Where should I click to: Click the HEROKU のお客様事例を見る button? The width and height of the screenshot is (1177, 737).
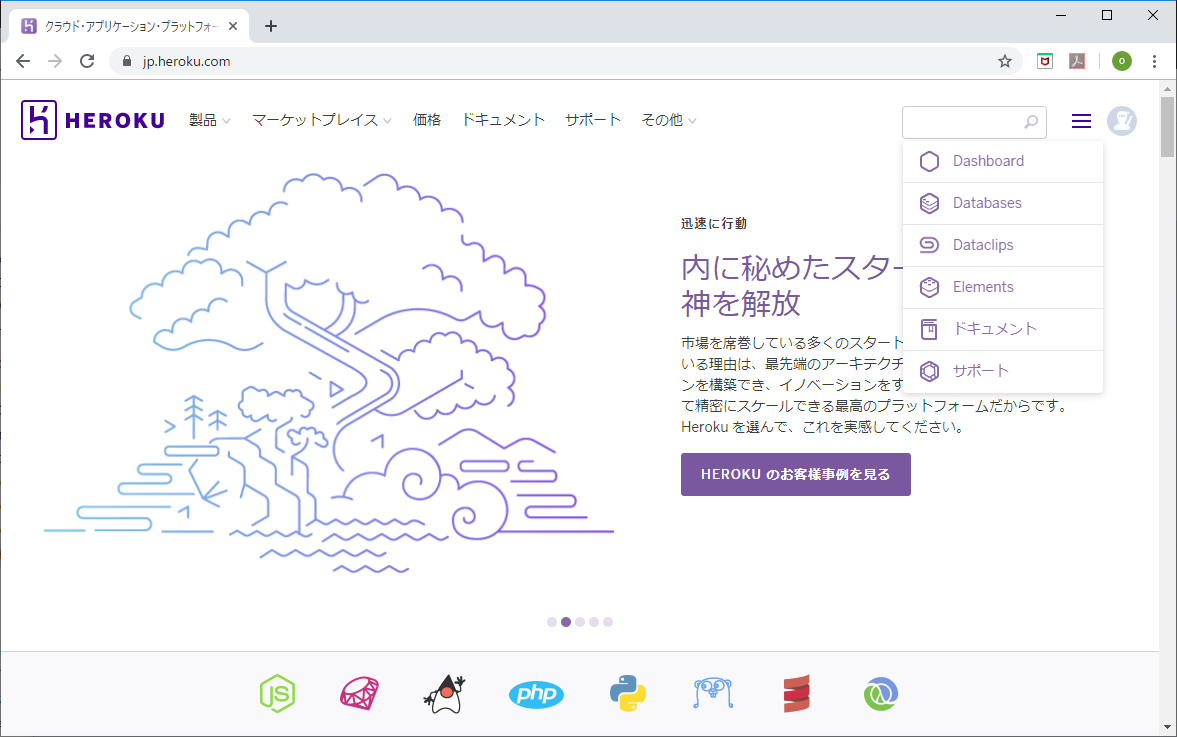[796, 474]
